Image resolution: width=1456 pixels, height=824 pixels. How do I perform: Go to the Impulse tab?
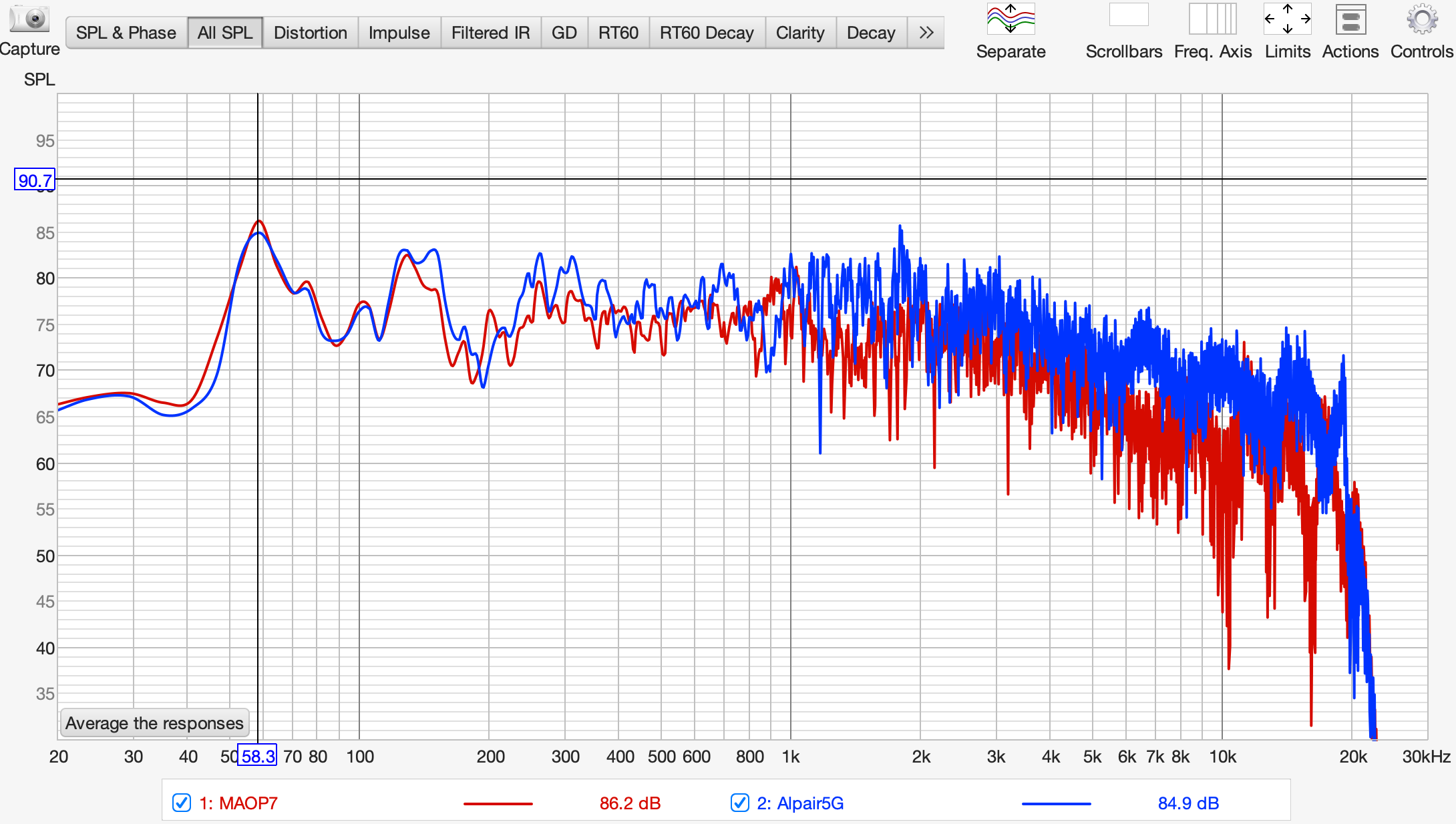tap(399, 33)
